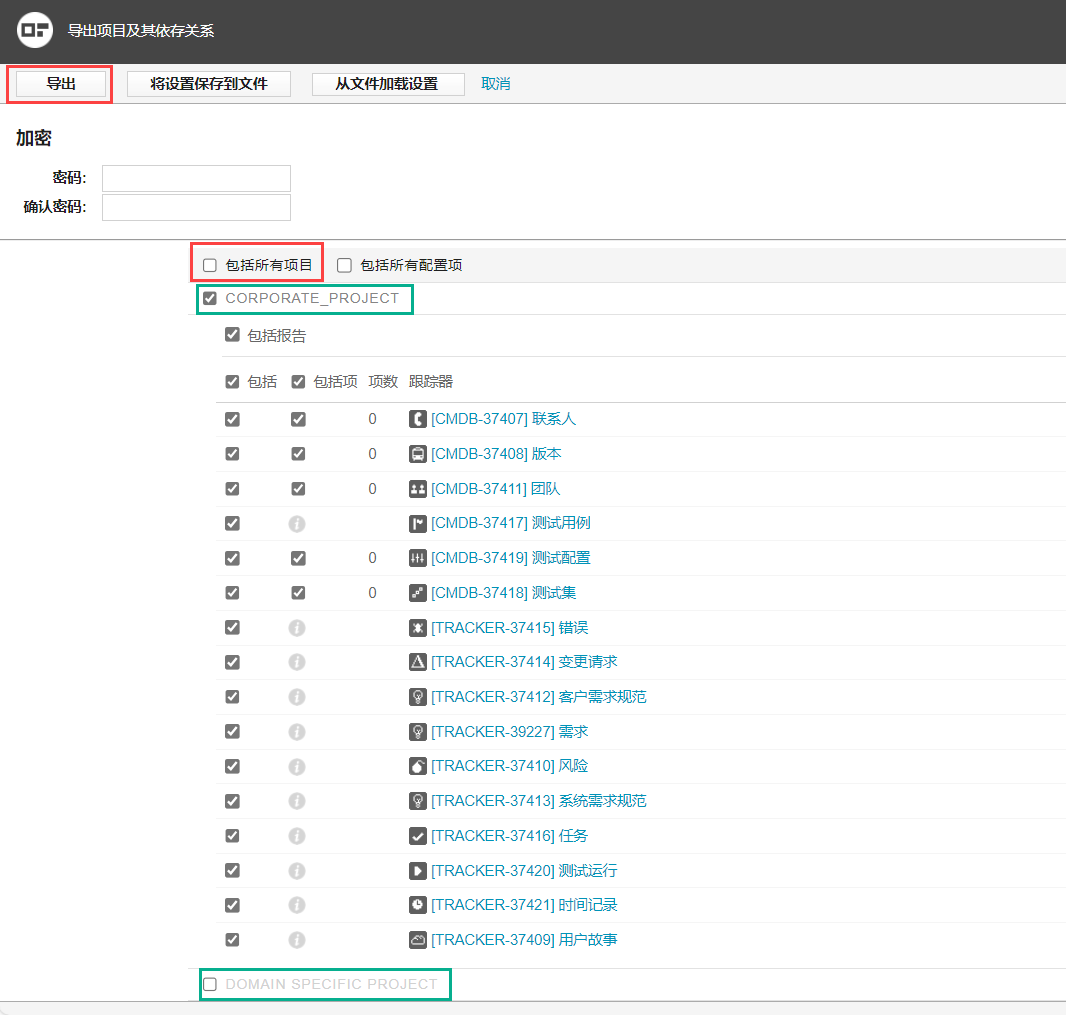The height and width of the screenshot is (1015, 1066).
Task: Click the 系统需求规范 lightbulb icon
Action: 417,801
